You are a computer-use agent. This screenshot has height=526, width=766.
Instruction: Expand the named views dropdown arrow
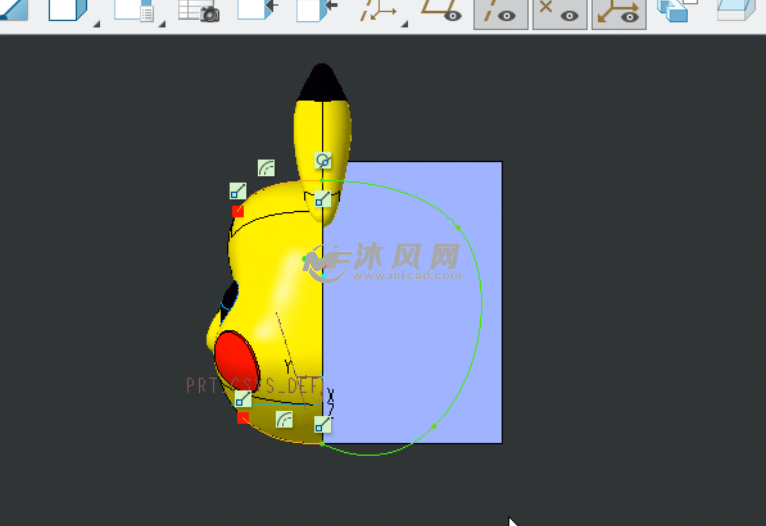pos(162,23)
